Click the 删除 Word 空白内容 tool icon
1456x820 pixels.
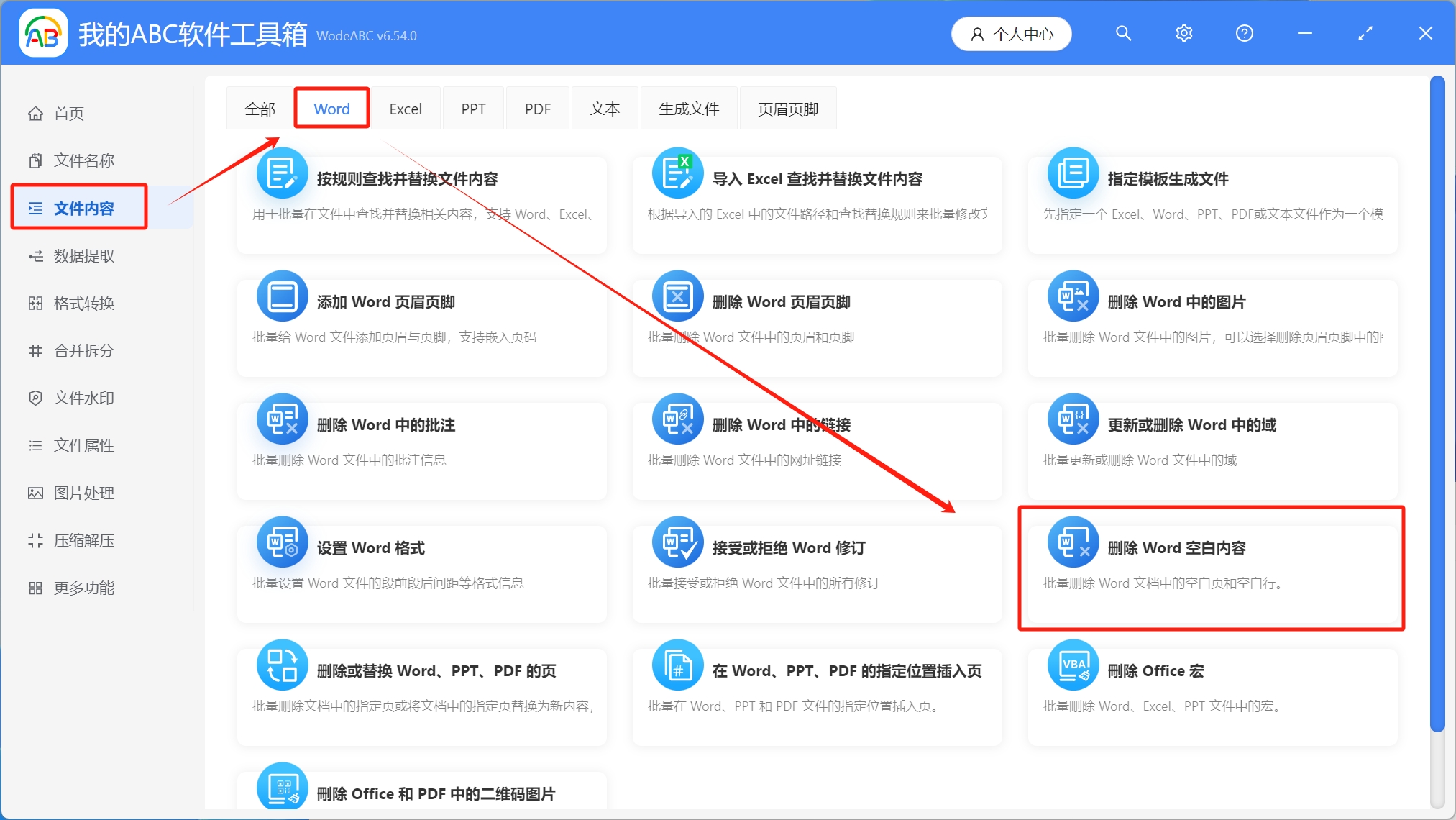[x=1073, y=542]
